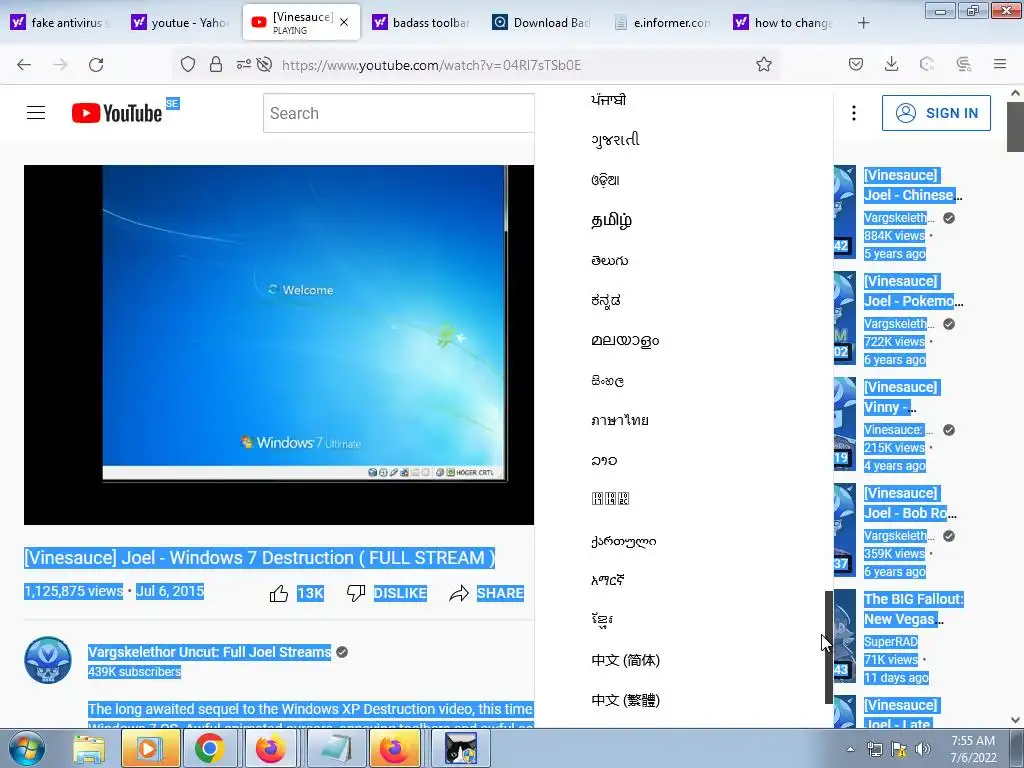The width and height of the screenshot is (1024, 768).
Task: Click the site padlock icon
Action: pyautogui.click(x=216, y=65)
